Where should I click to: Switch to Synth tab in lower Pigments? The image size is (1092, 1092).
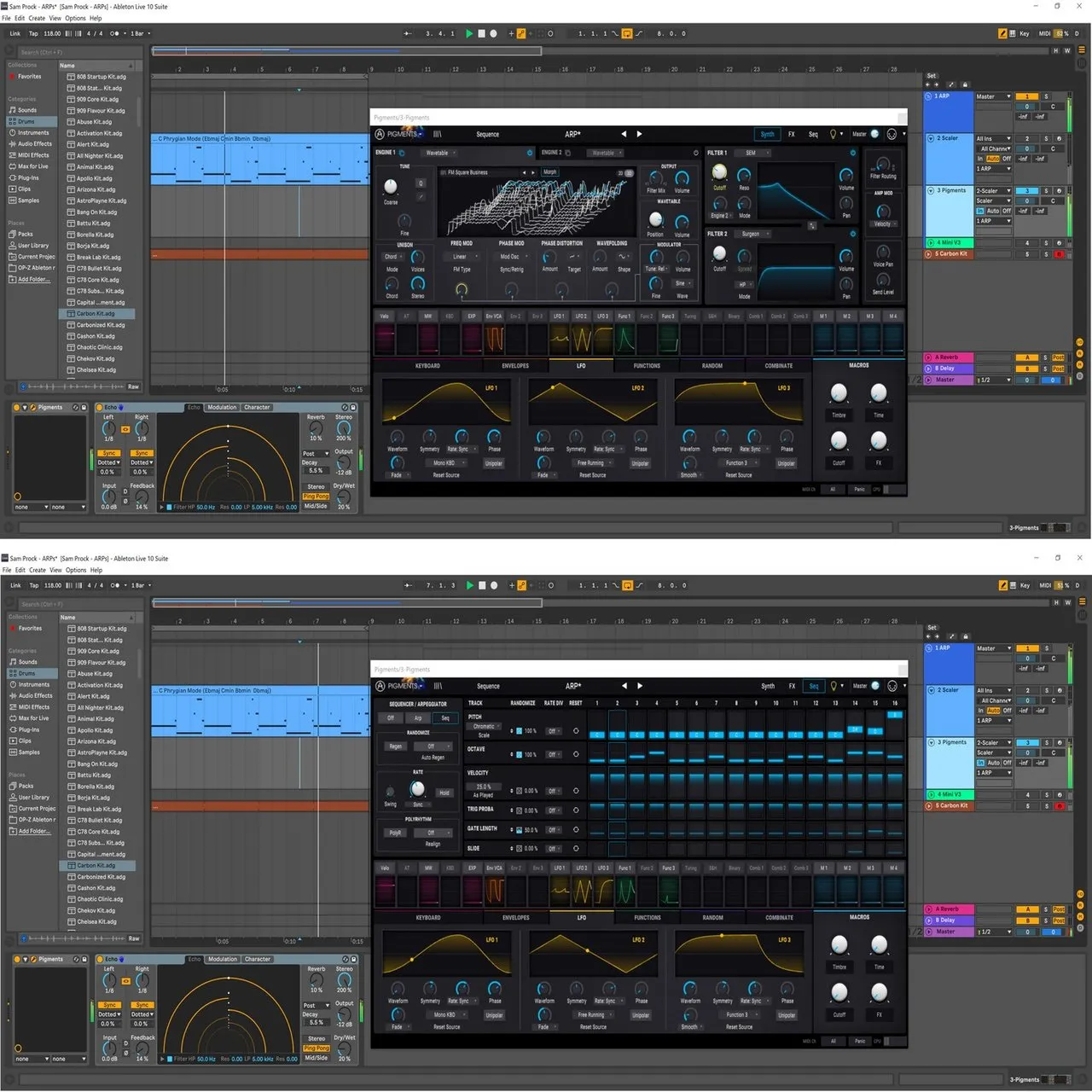pyautogui.click(x=768, y=686)
